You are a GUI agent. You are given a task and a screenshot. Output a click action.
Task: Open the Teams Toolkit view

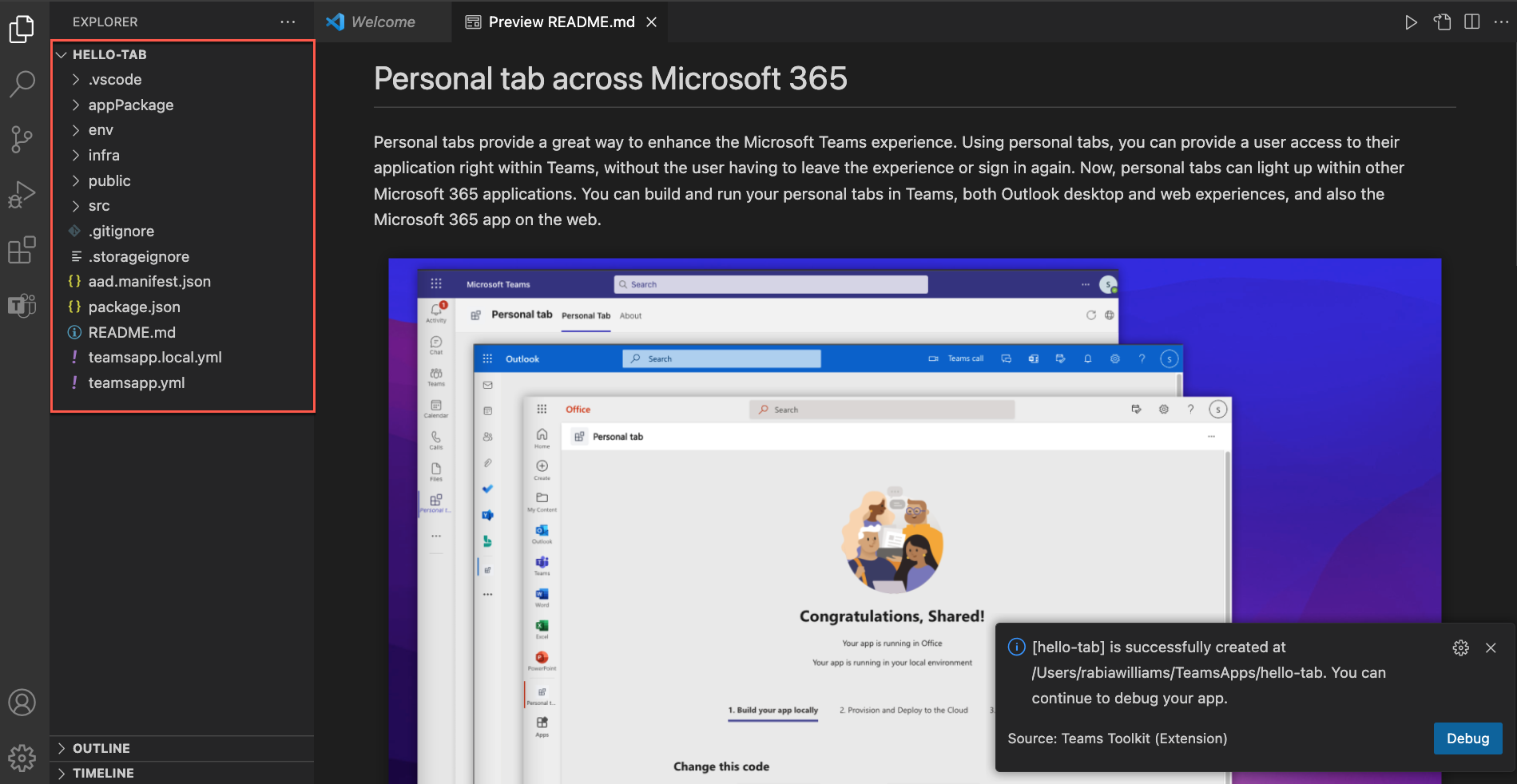point(22,305)
